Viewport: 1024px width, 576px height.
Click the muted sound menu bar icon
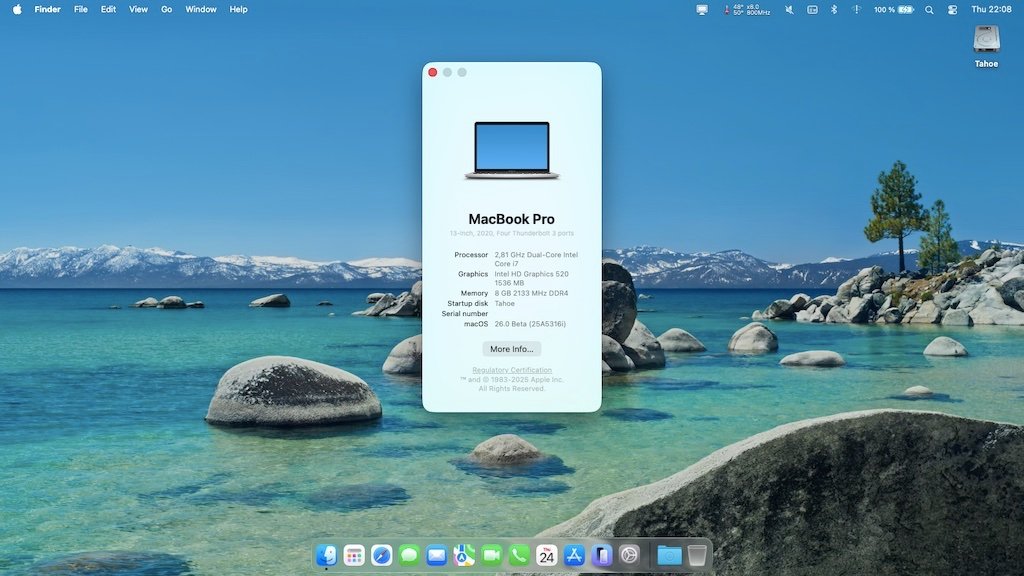pyautogui.click(x=789, y=10)
